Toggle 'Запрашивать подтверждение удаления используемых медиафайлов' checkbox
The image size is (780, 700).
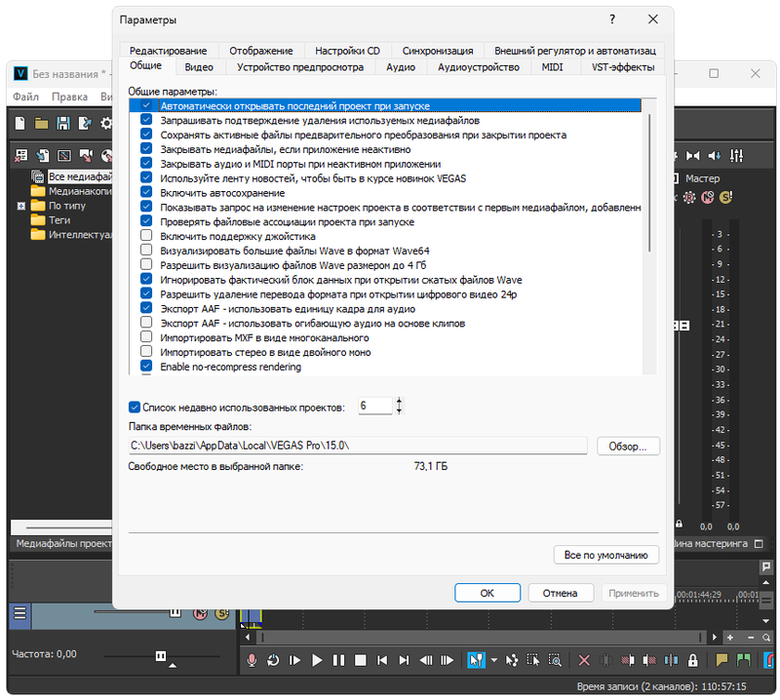click(146, 119)
